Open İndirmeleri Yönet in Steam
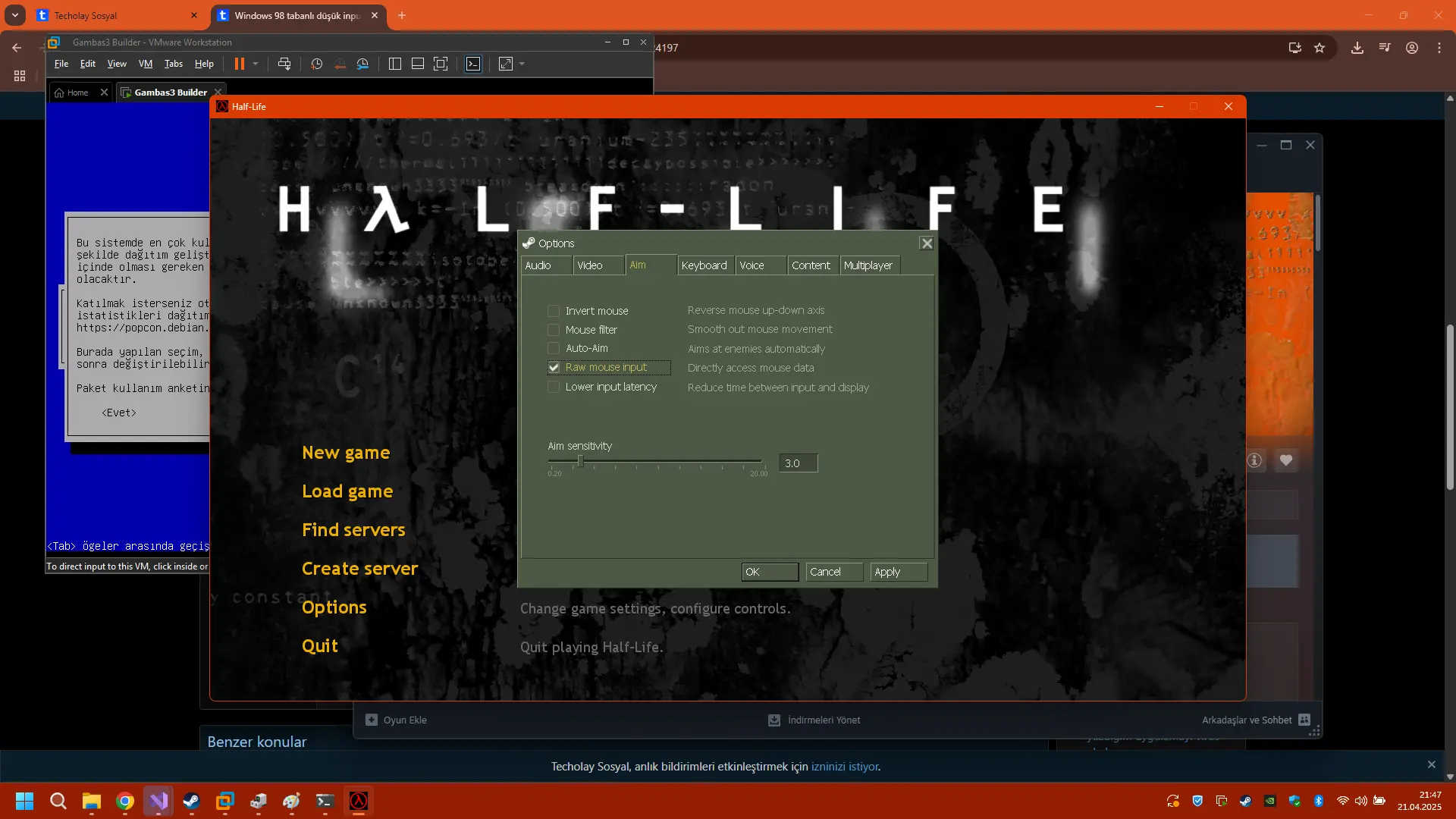The height and width of the screenshot is (819, 1456). (x=814, y=720)
